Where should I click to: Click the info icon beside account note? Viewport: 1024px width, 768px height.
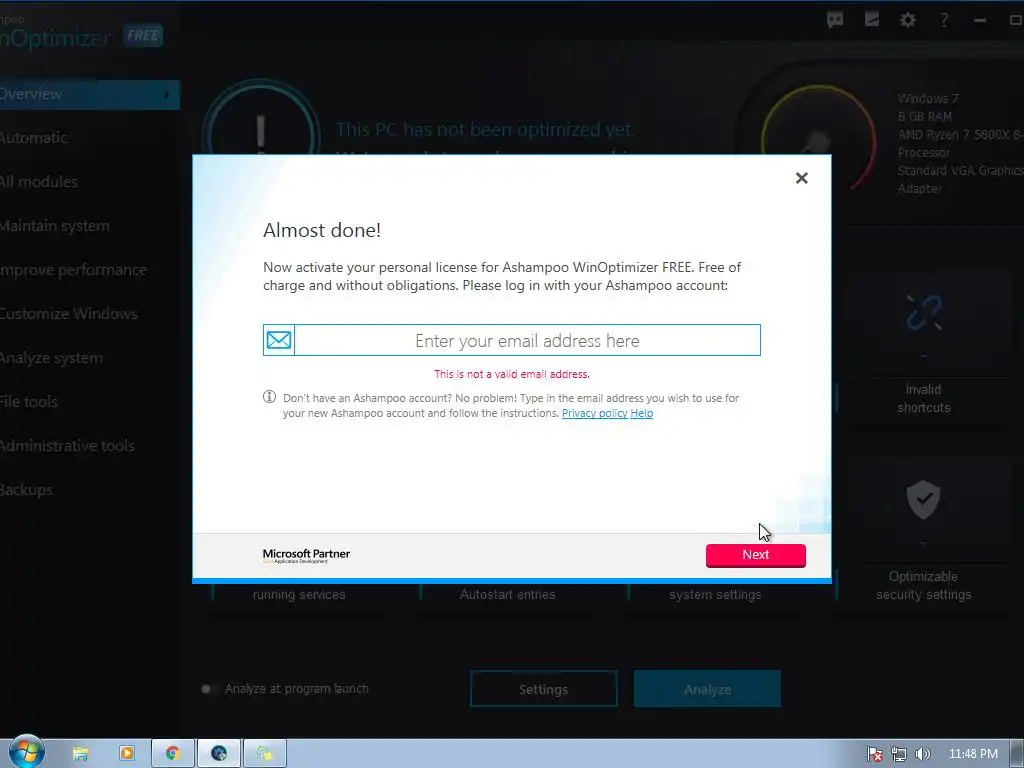(x=269, y=397)
